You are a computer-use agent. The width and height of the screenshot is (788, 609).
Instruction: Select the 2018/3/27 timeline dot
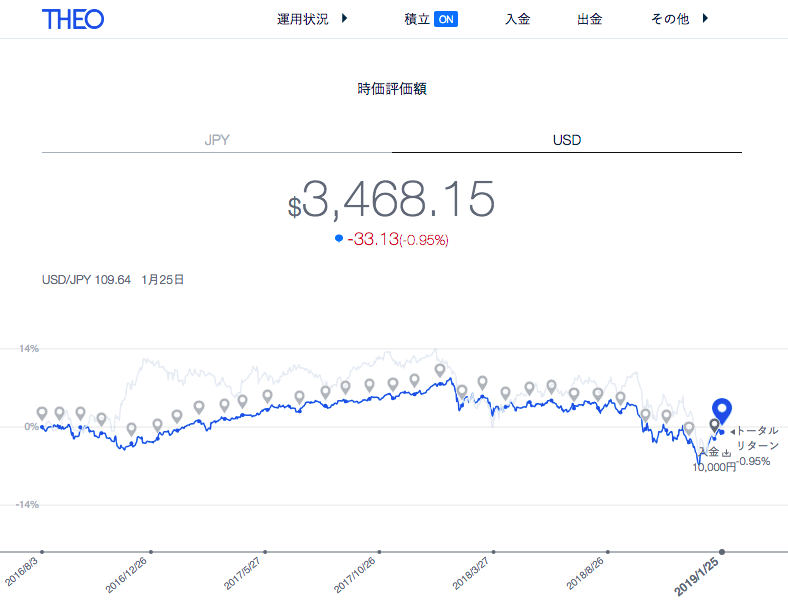click(494, 552)
